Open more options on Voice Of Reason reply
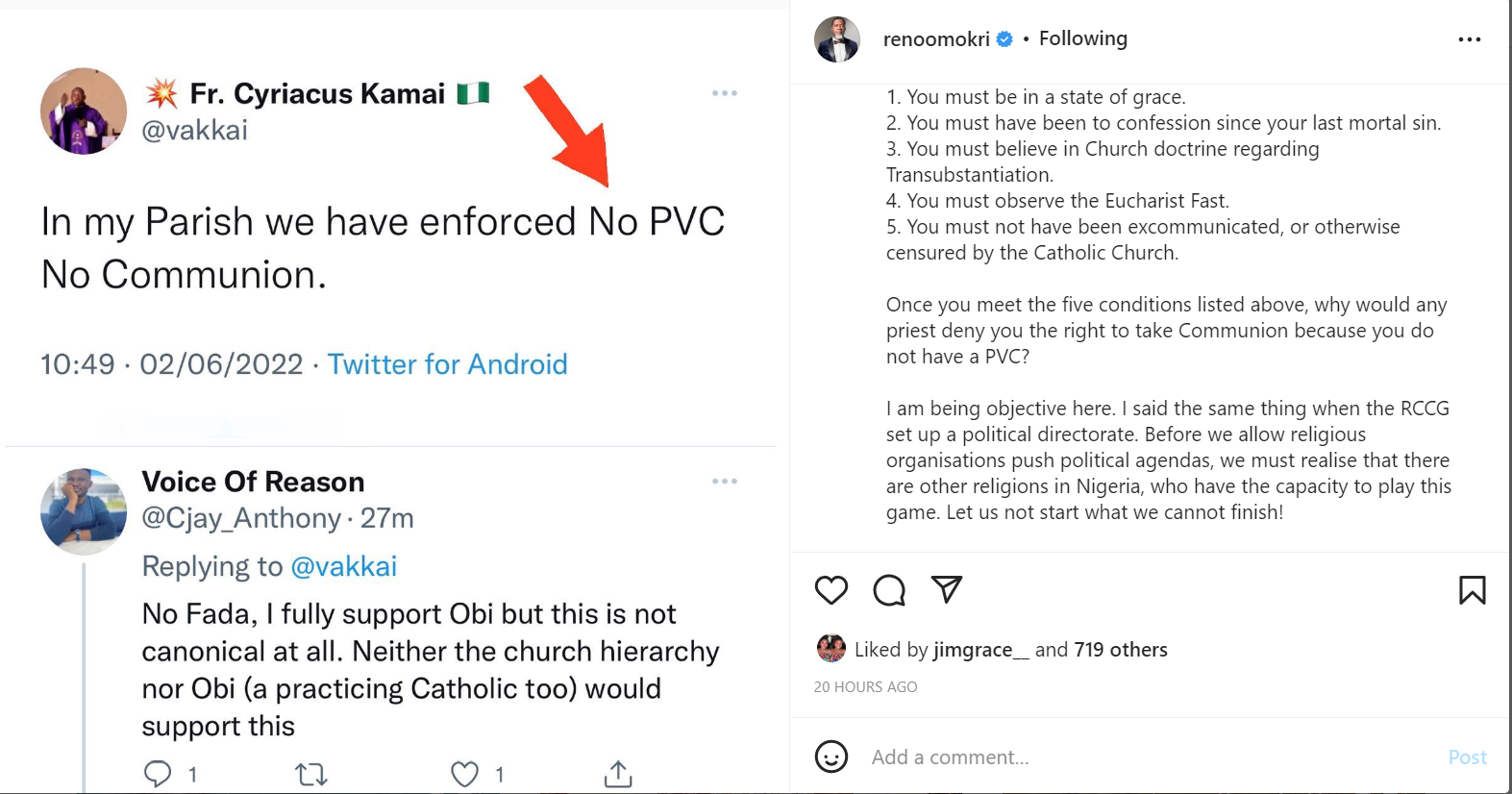 tap(725, 482)
